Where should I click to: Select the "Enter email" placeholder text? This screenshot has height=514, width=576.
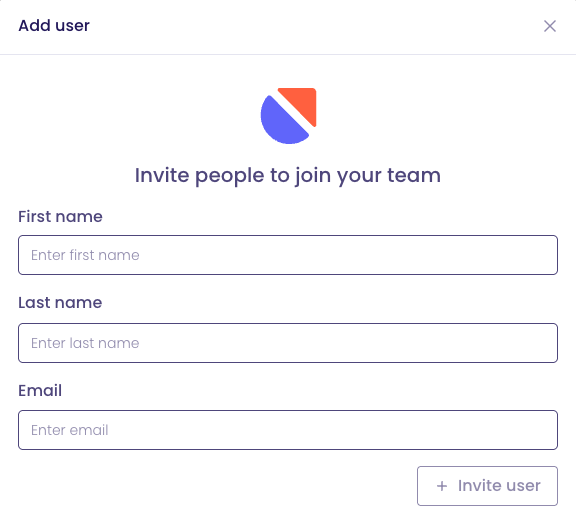70,430
